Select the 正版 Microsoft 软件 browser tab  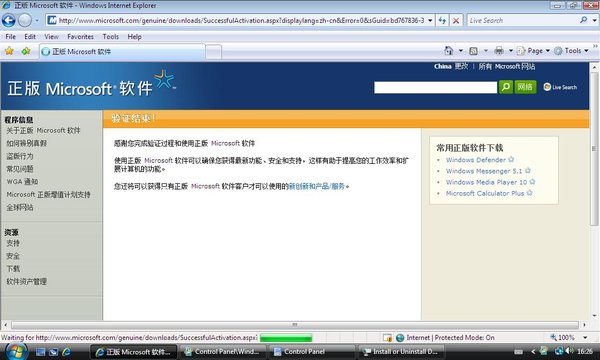122,52
